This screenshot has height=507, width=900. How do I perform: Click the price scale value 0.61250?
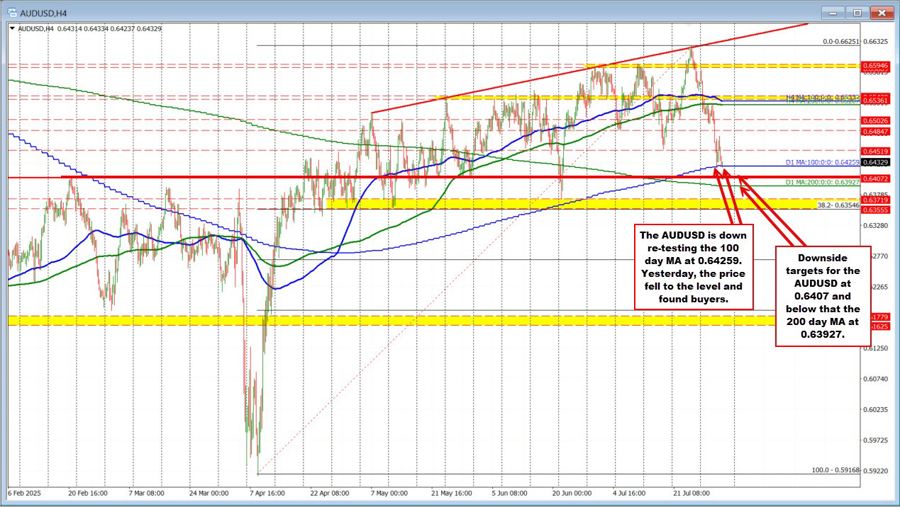click(878, 349)
